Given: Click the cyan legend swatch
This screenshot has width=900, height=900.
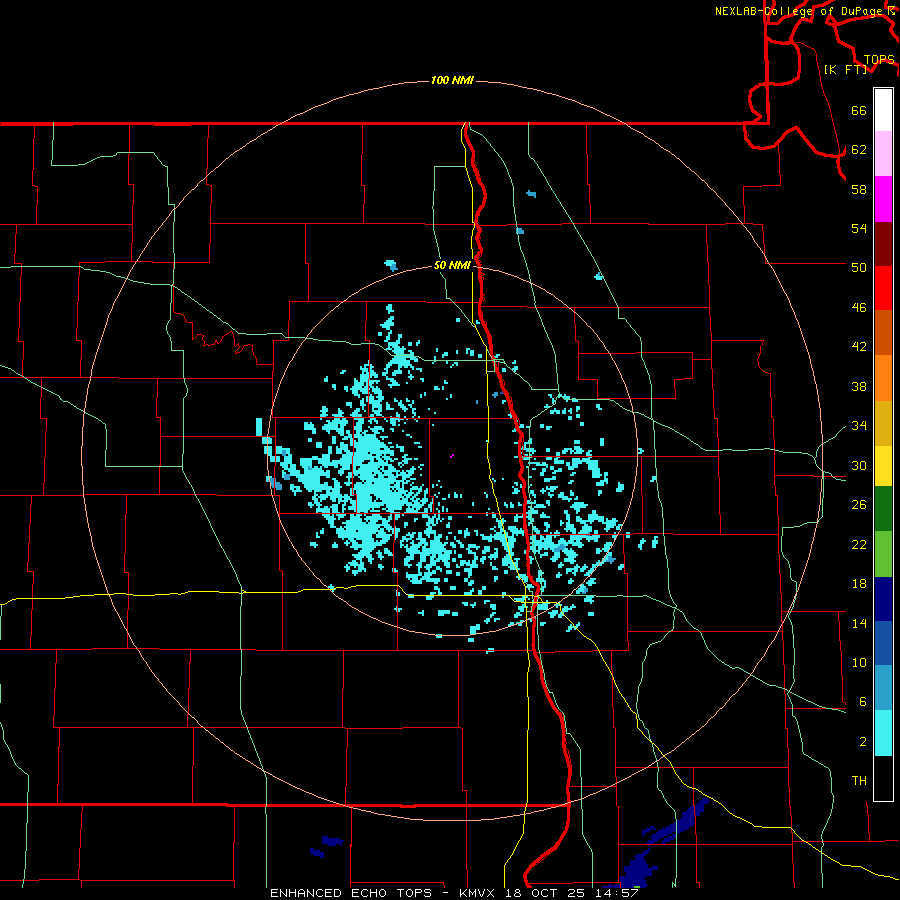Looking at the screenshot, I should (x=883, y=733).
